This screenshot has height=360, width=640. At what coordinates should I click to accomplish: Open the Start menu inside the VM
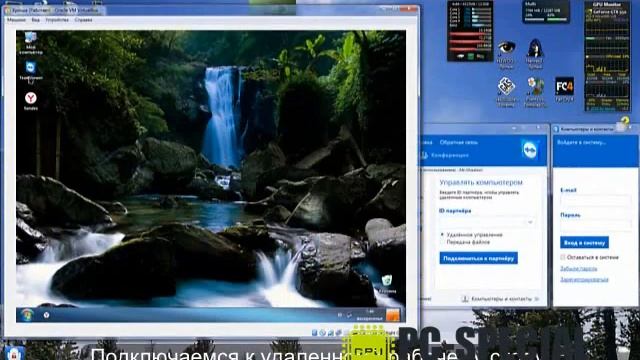(x=27, y=315)
